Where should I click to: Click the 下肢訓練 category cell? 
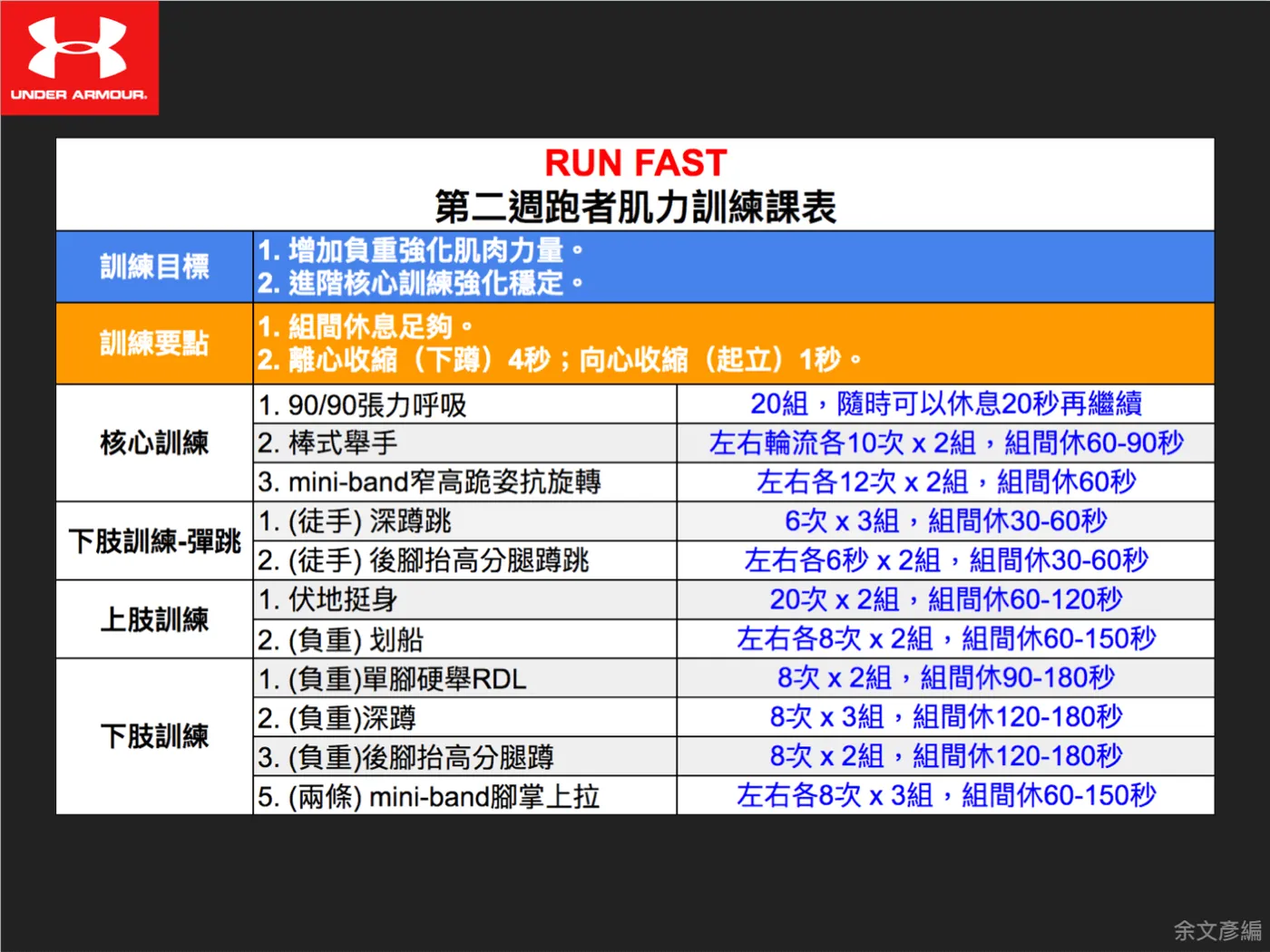[x=154, y=736]
